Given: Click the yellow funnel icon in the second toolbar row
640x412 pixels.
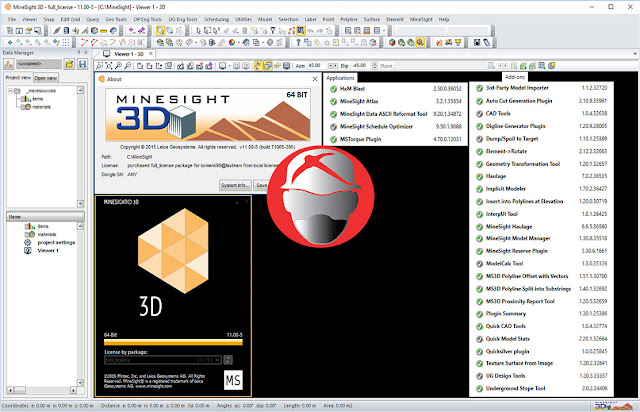Looking at the screenshot, I should click(x=458, y=42).
